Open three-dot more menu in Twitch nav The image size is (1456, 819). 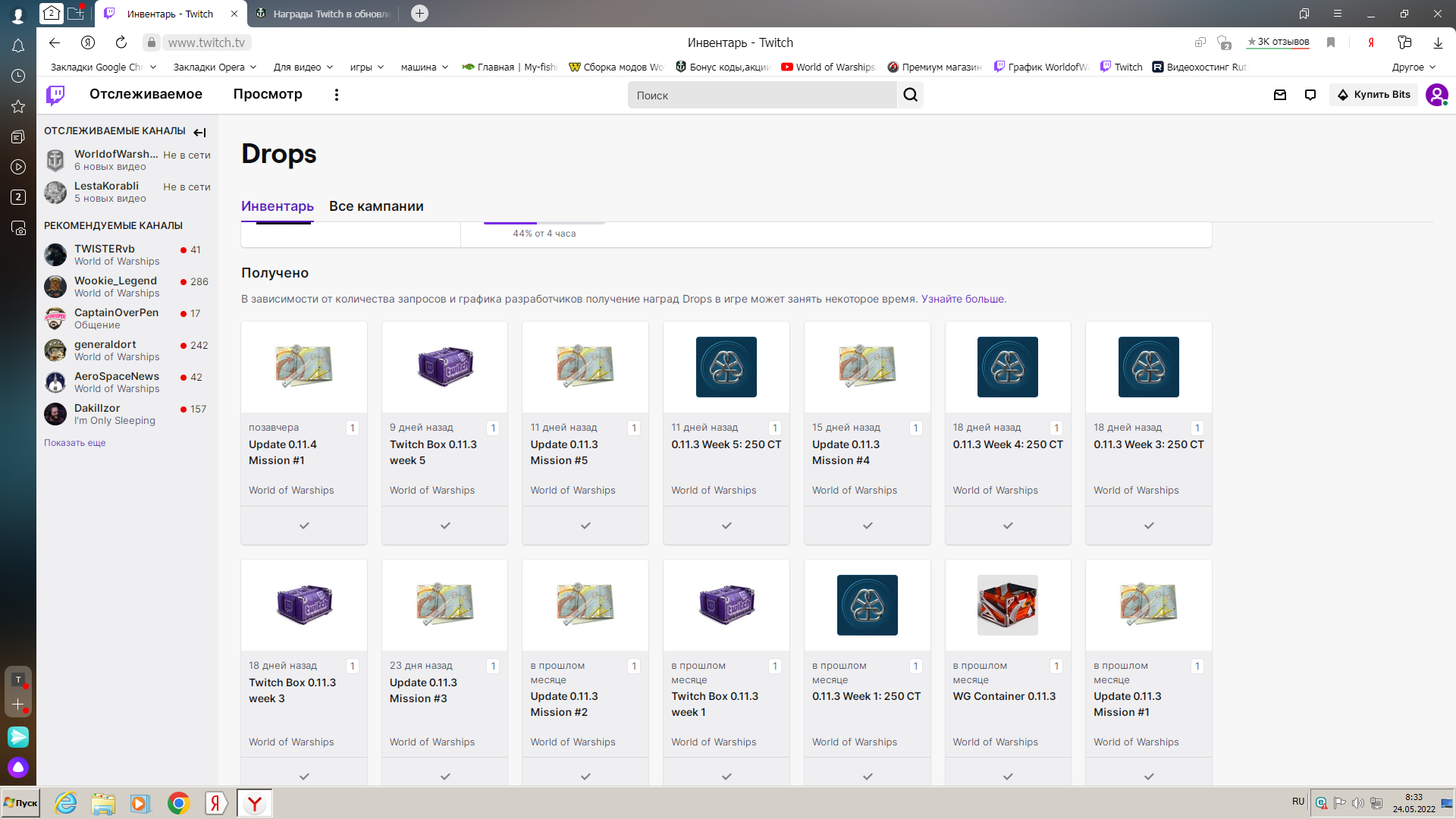[x=337, y=95]
